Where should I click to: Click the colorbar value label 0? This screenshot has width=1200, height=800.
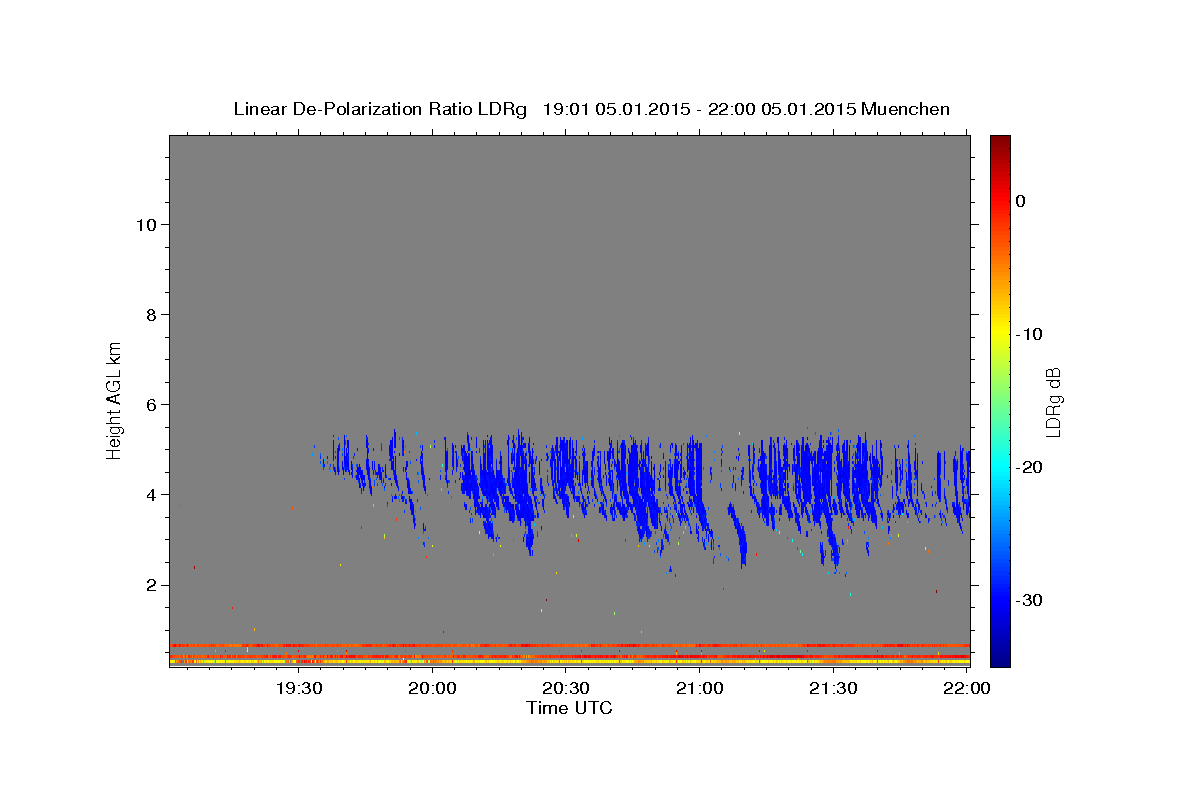tap(1021, 201)
